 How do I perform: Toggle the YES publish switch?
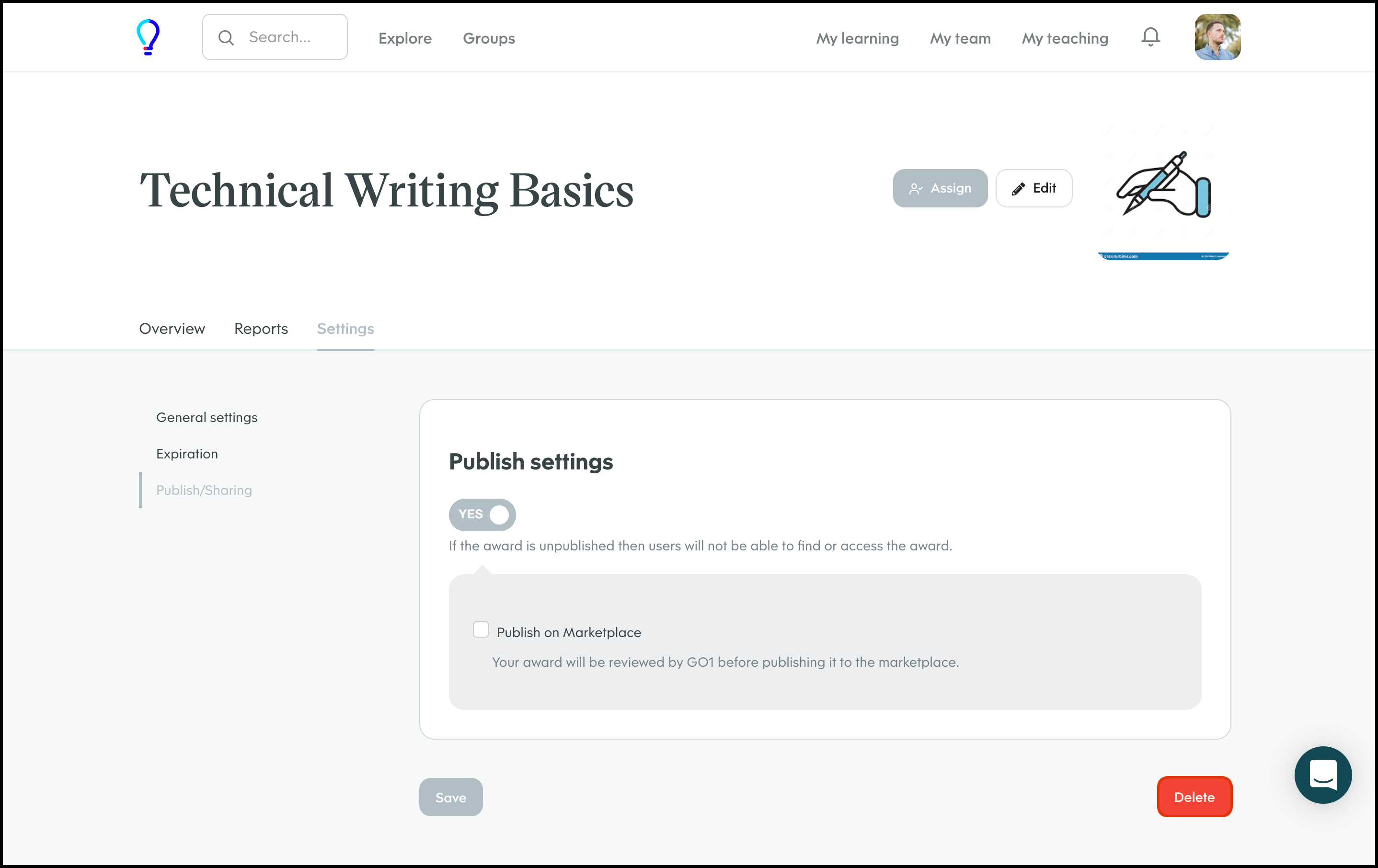[482, 514]
